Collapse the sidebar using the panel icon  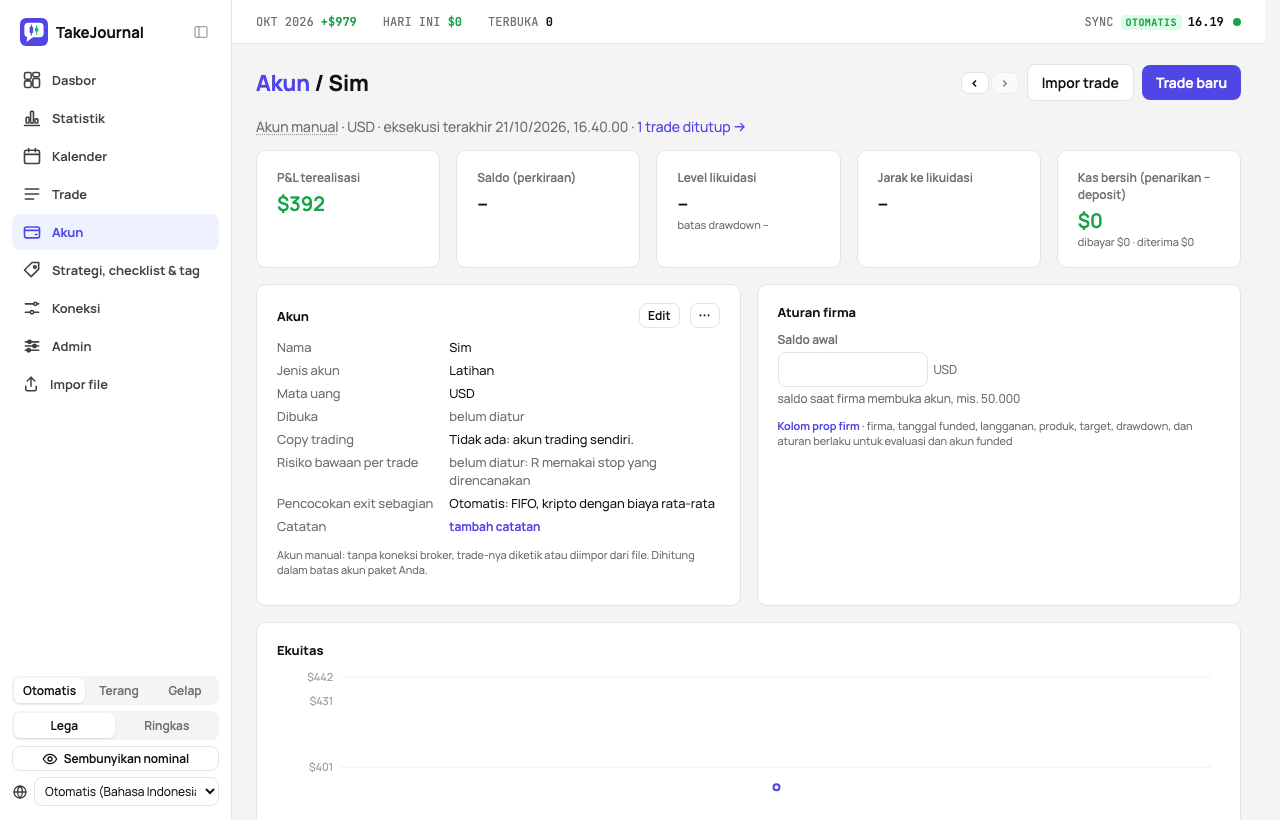click(201, 32)
